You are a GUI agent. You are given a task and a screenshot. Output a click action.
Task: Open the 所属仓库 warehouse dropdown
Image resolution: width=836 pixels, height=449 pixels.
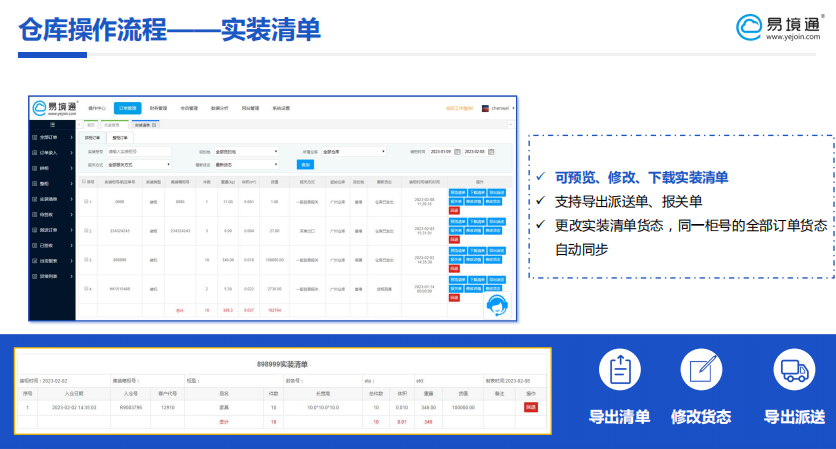[x=353, y=152]
